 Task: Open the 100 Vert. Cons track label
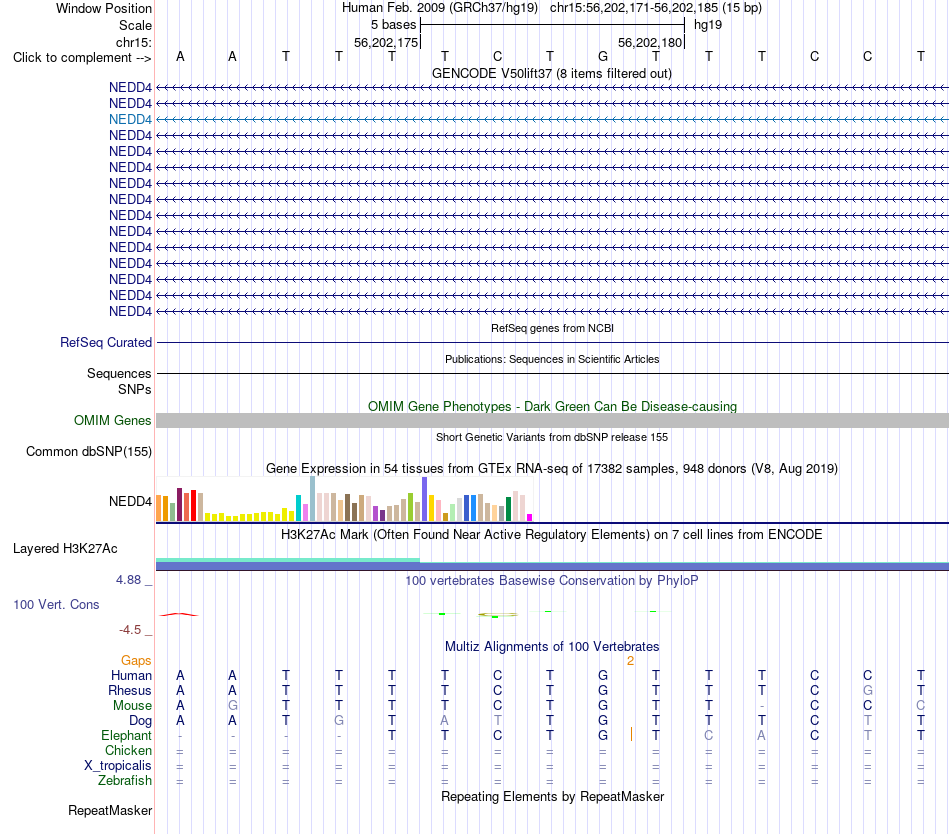pyautogui.click(x=56, y=604)
